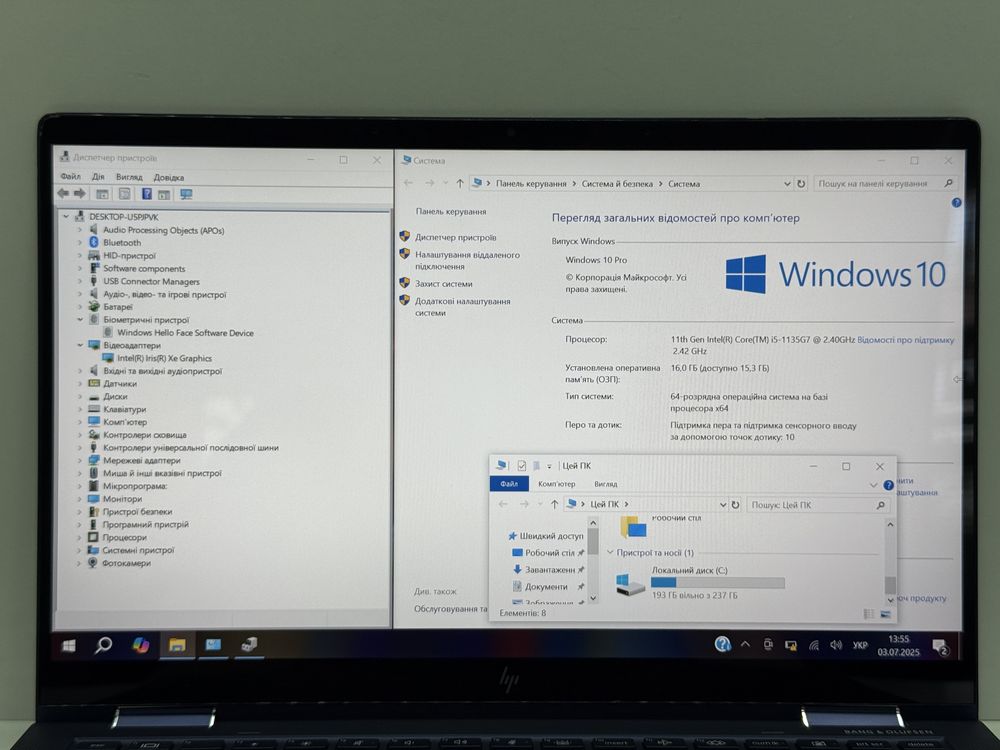
Task: Select Документи in navigation pane
Action: 548,587
